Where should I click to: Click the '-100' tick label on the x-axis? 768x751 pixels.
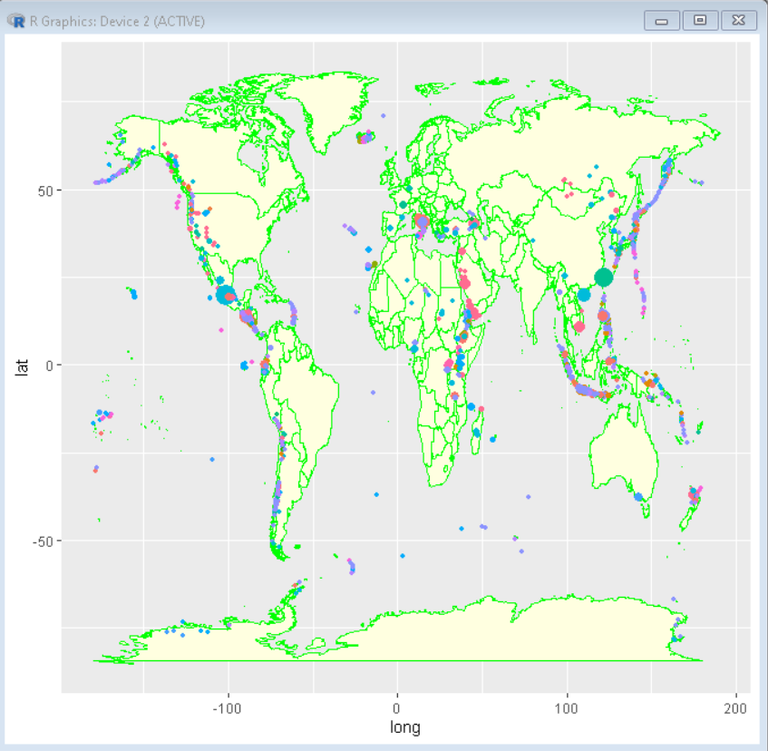click(227, 709)
